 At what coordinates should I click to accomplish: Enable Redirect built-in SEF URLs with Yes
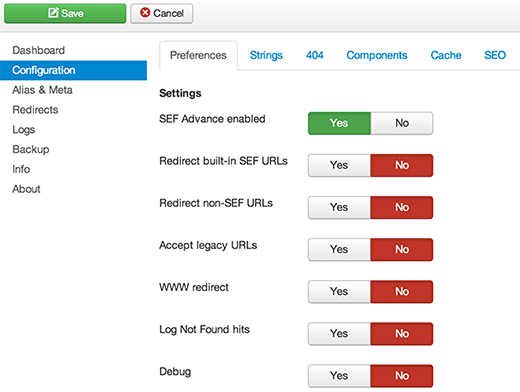click(x=339, y=165)
